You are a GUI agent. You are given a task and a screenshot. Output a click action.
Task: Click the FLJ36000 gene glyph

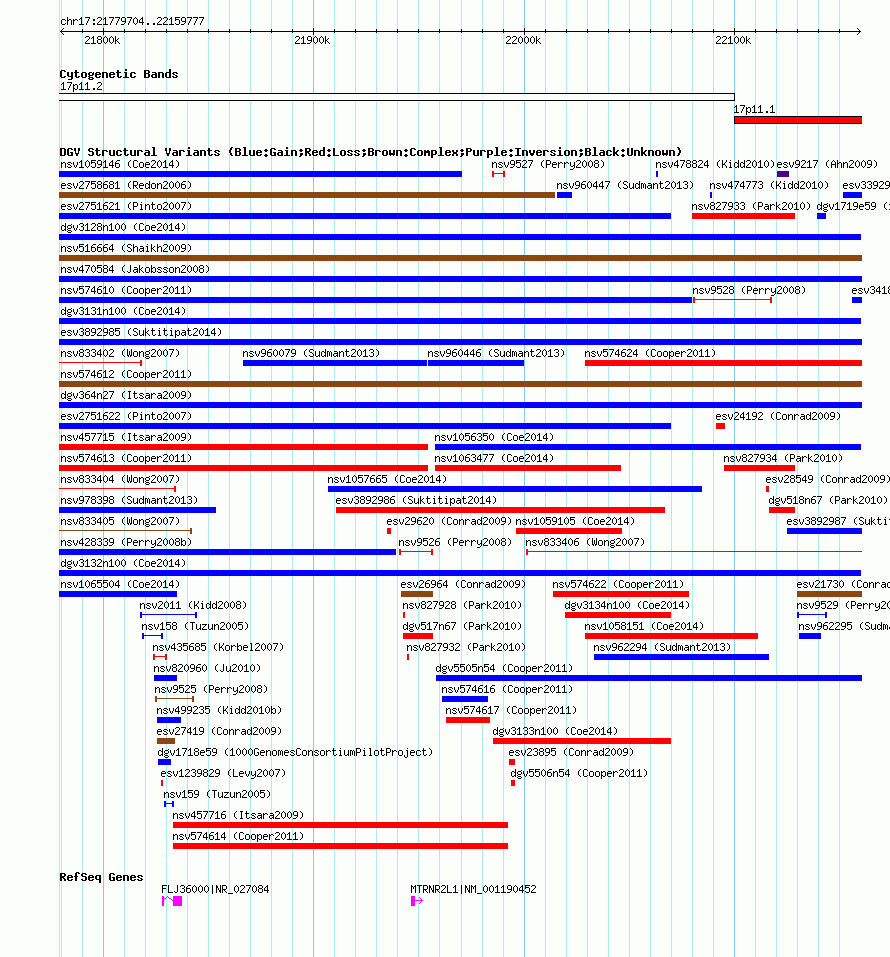(172, 901)
